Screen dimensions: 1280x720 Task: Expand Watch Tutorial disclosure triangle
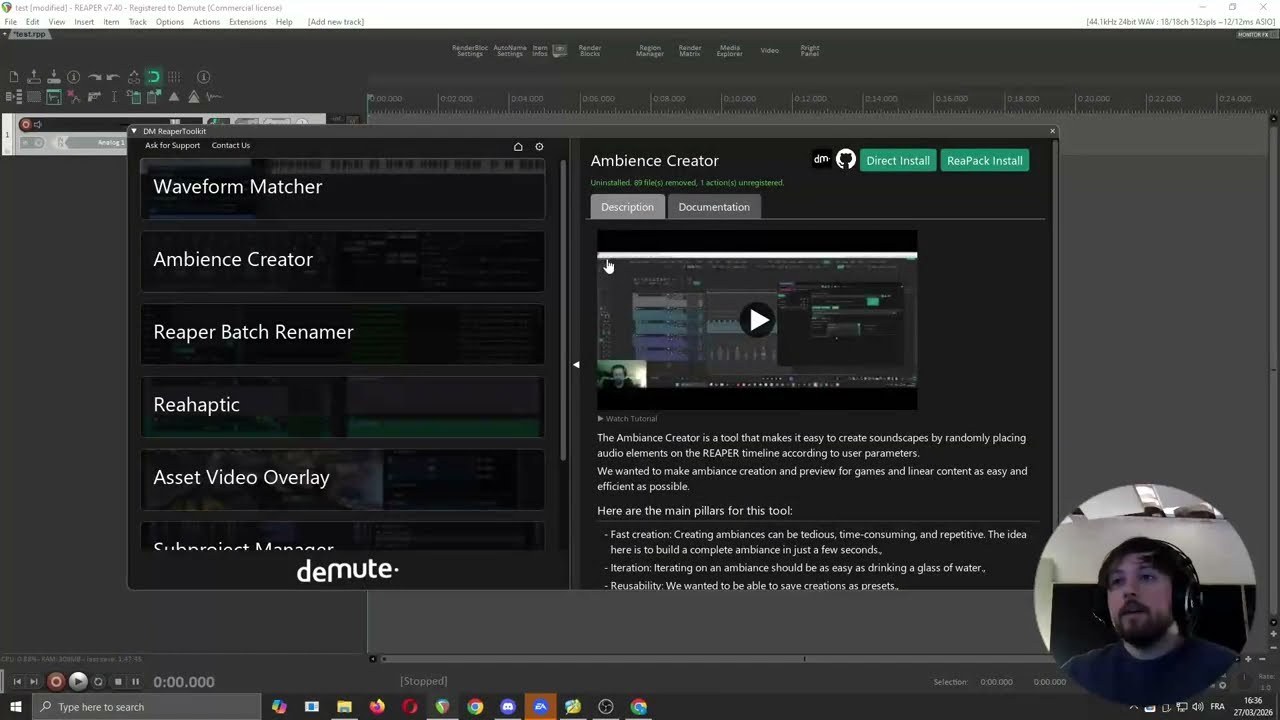[600, 419]
